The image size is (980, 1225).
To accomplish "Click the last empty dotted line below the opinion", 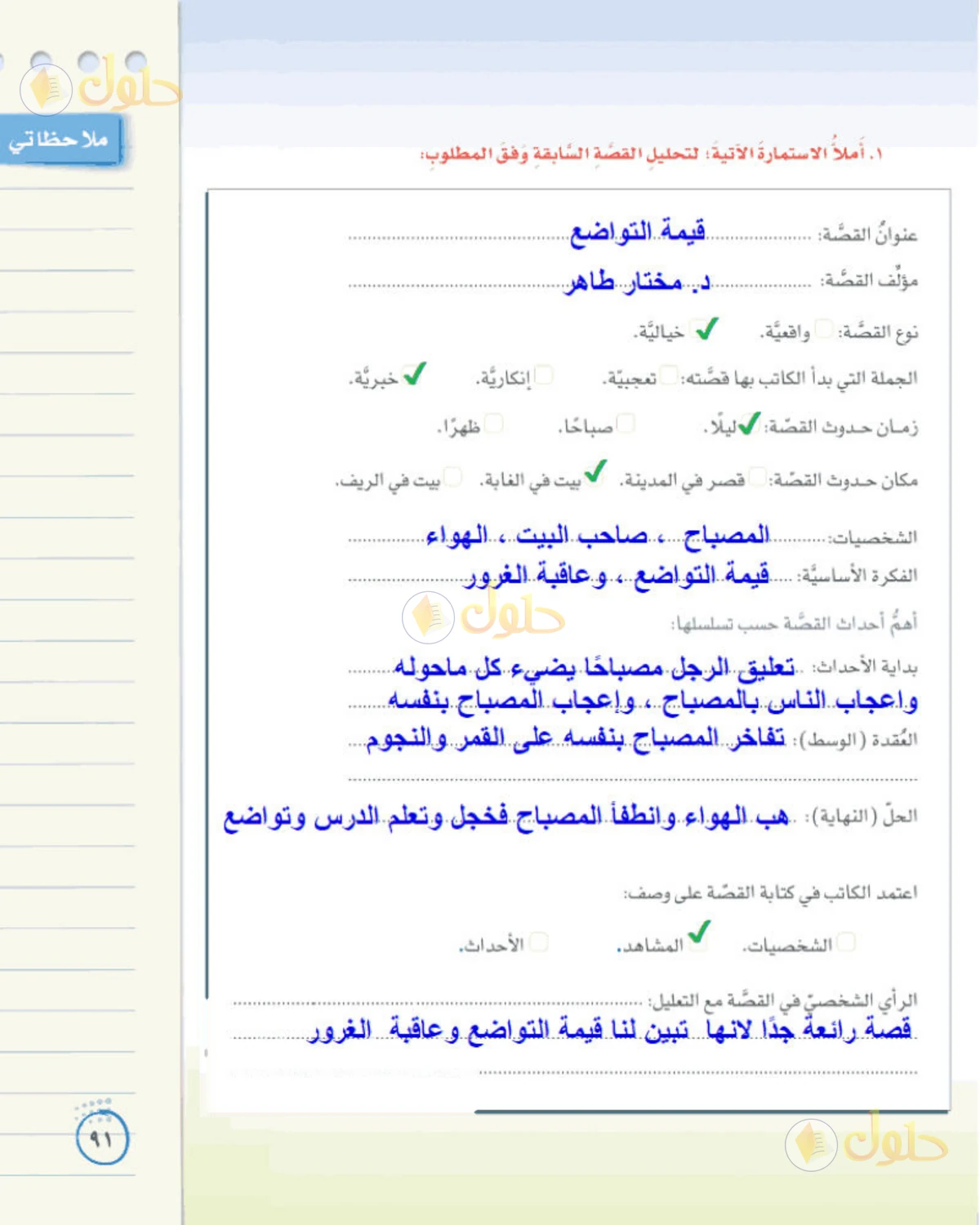I will [x=698, y=1072].
